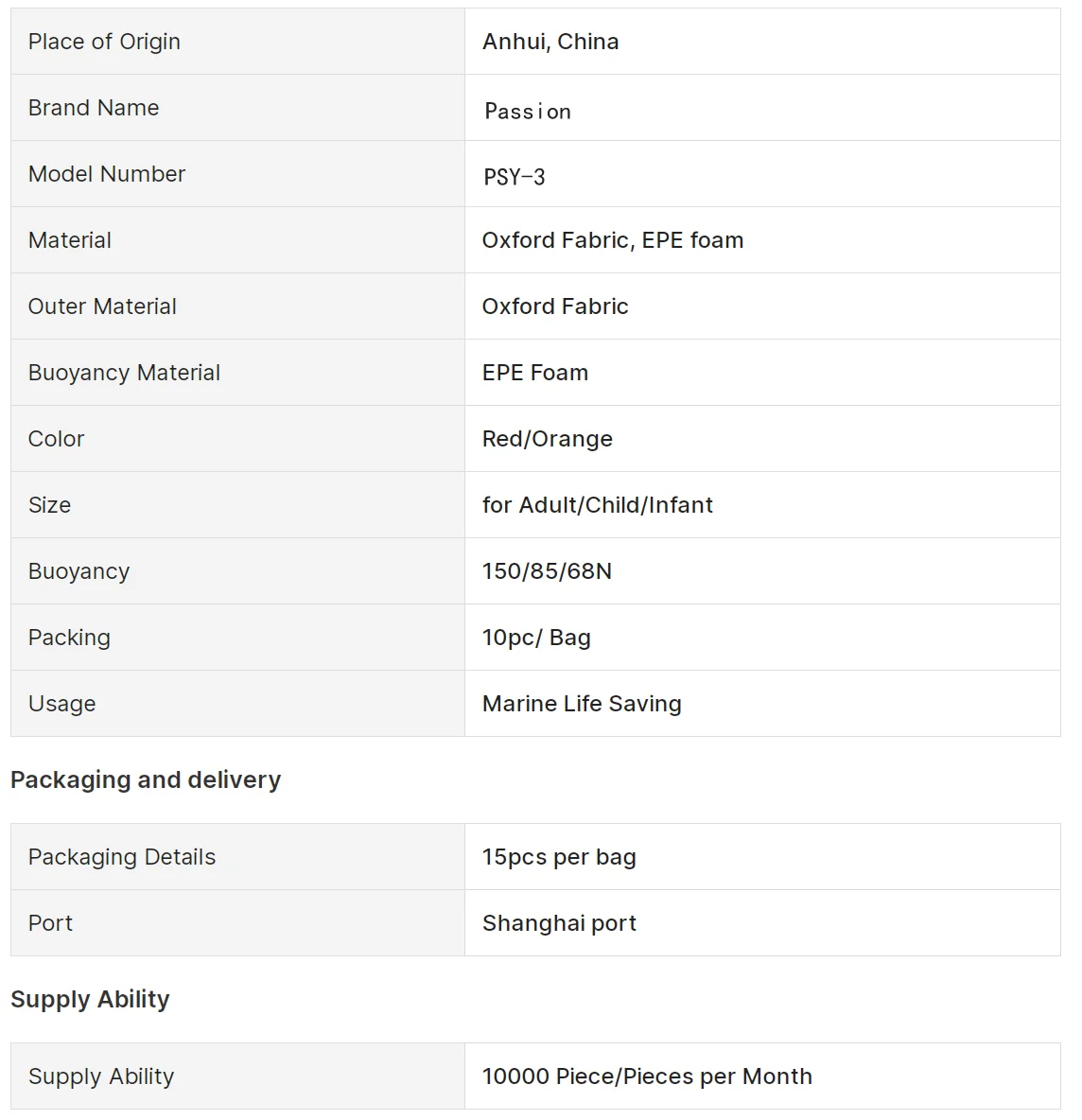
Task: Select the 'Anhui, China' value
Action: [550, 42]
